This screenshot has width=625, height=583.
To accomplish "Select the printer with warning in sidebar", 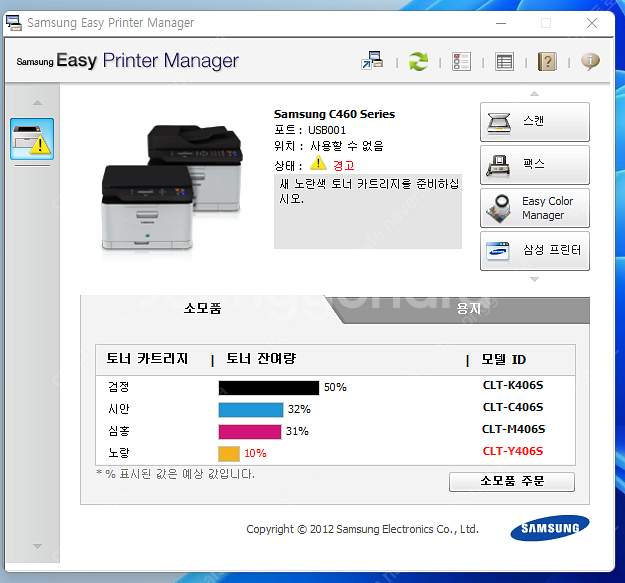I will (32, 139).
